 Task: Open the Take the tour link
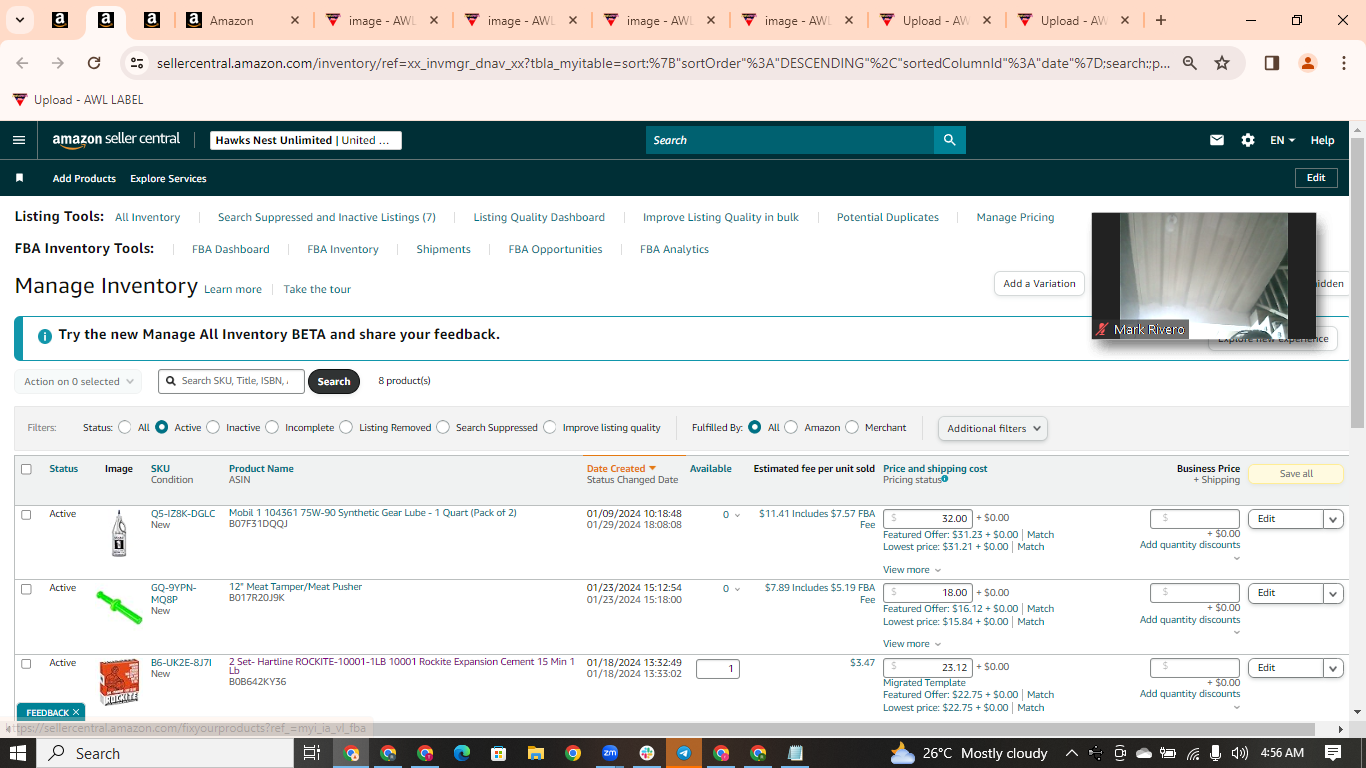pos(317,289)
